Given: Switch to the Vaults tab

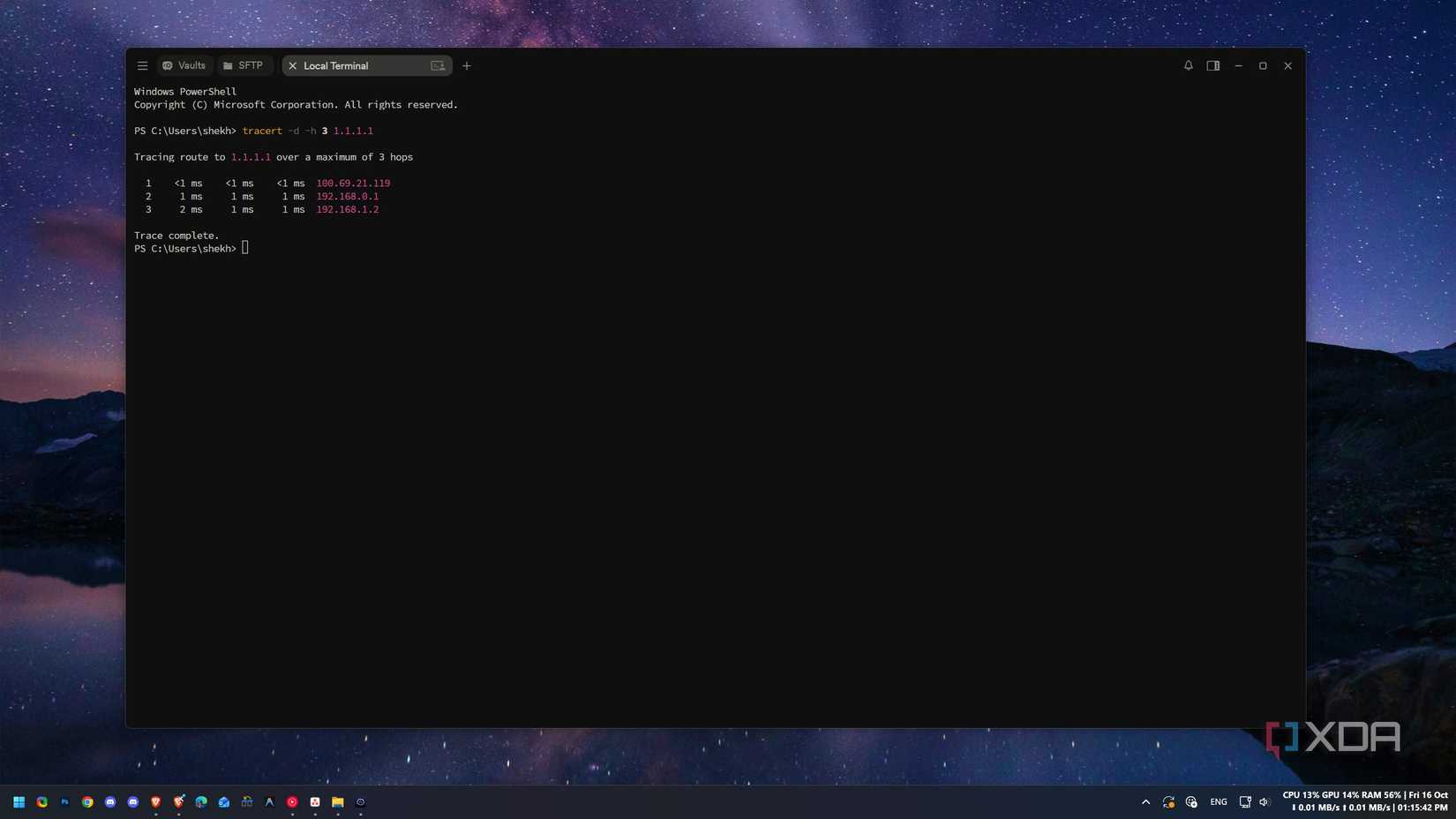Looking at the screenshot, I should pos(184,66).
